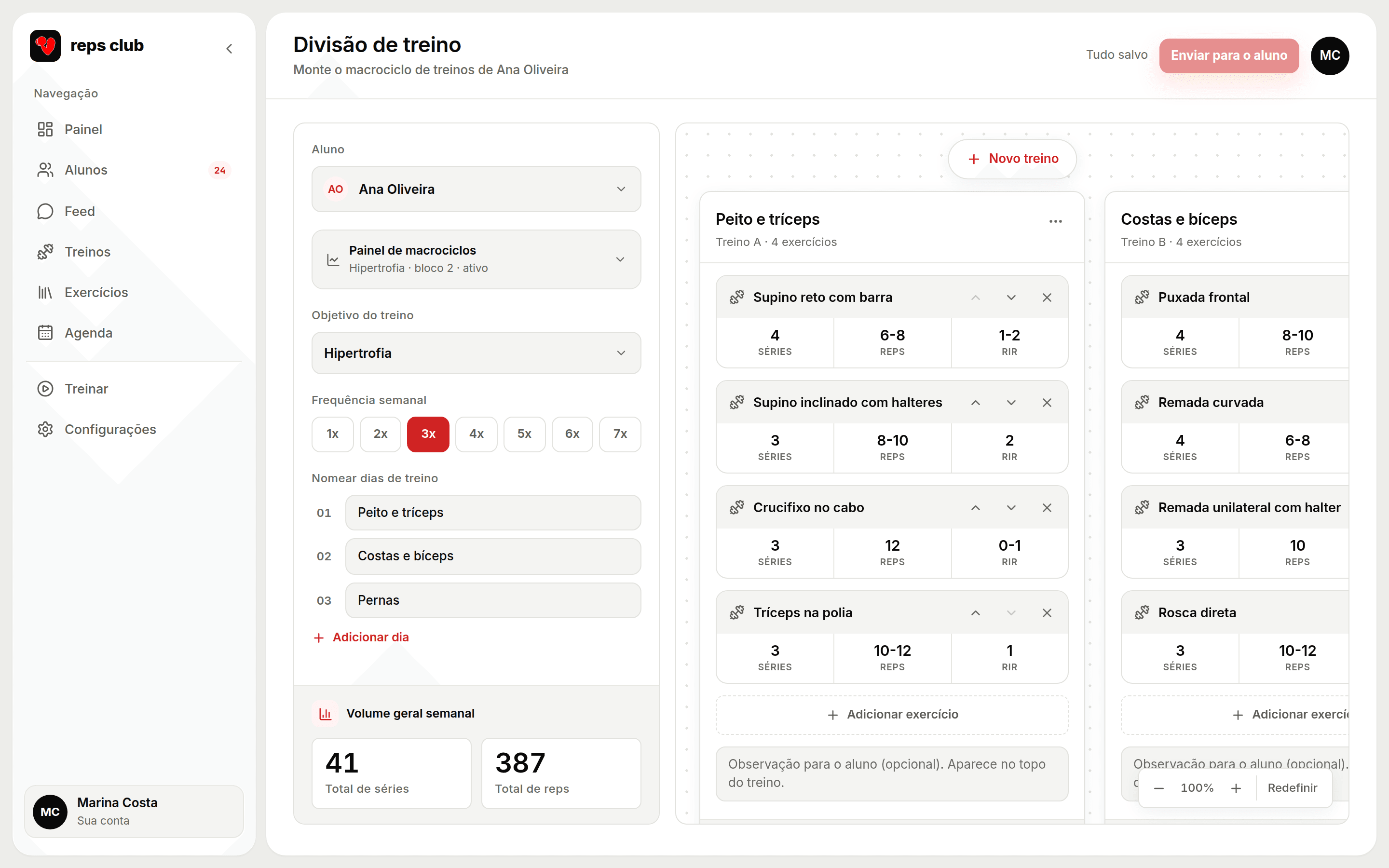Move Crucifixo no cabo down
The width and height of the screenshot is (1389, 868).
[1011, 507]
